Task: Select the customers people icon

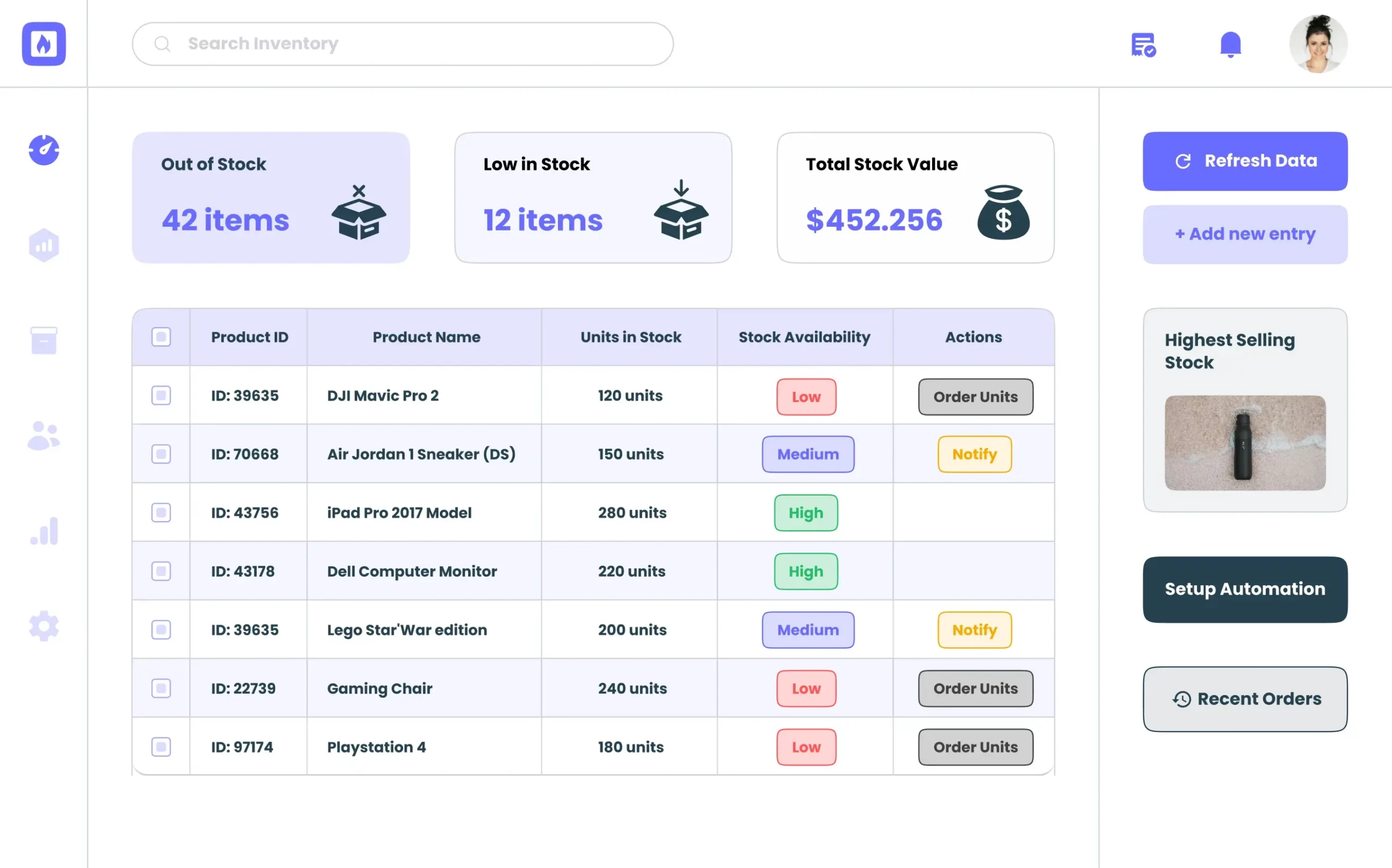Action: (x=43, y=435)
